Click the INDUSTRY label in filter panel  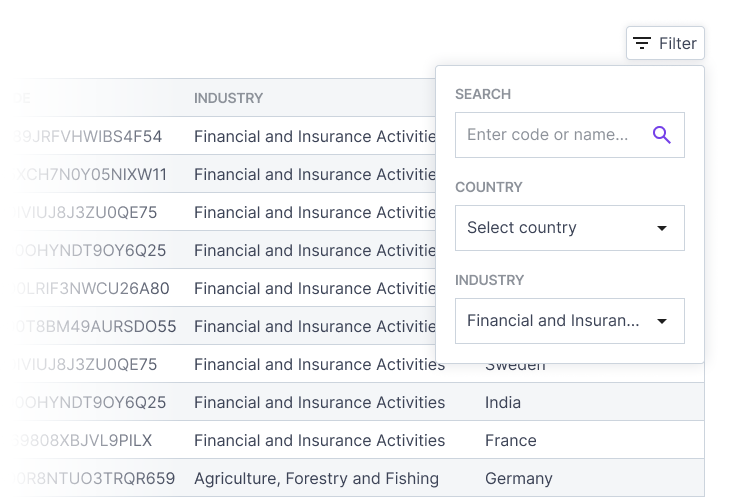[x=490, y=280]
